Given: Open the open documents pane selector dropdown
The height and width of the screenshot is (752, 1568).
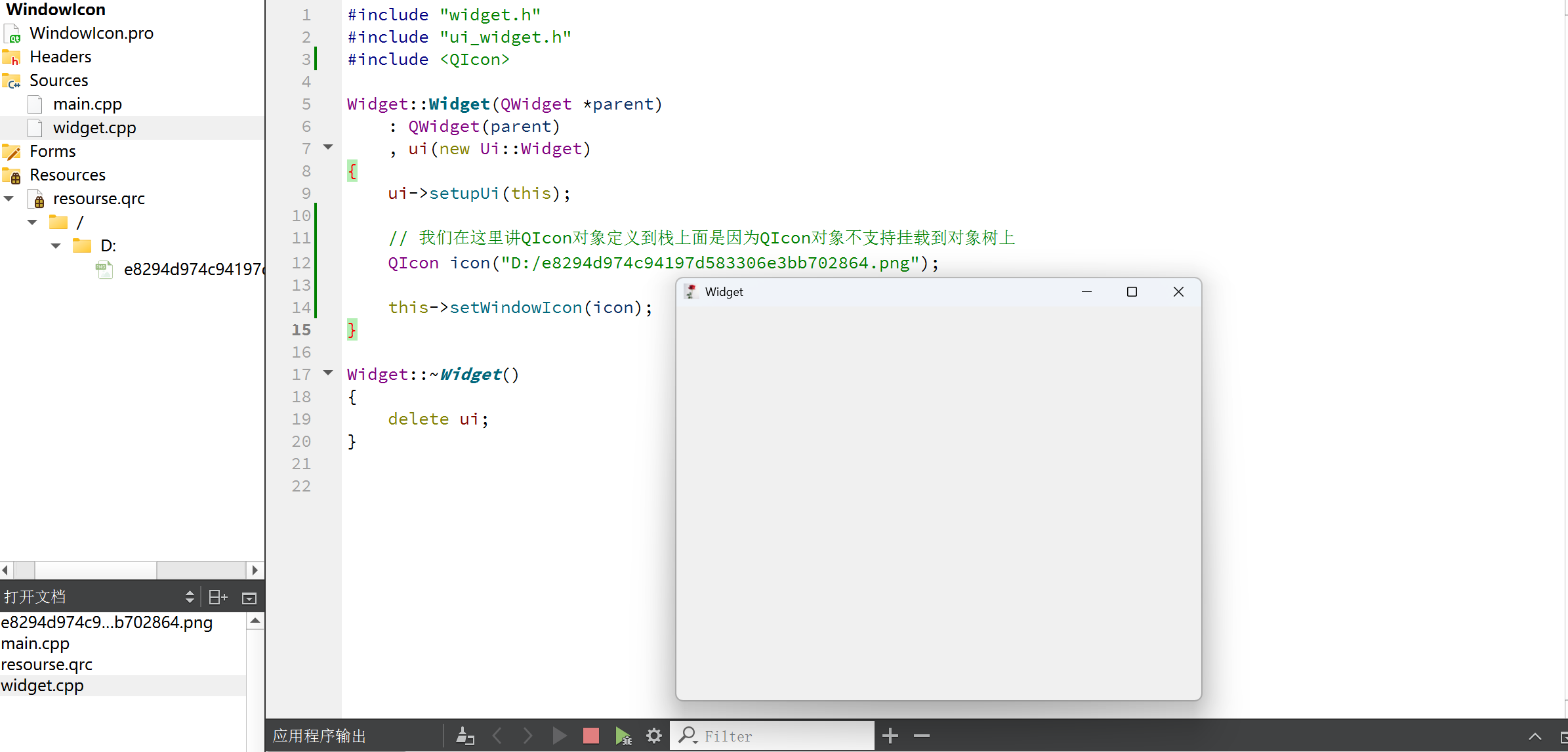Looking at the screenshot, I should pyautogui.click(x=190, y=597).
